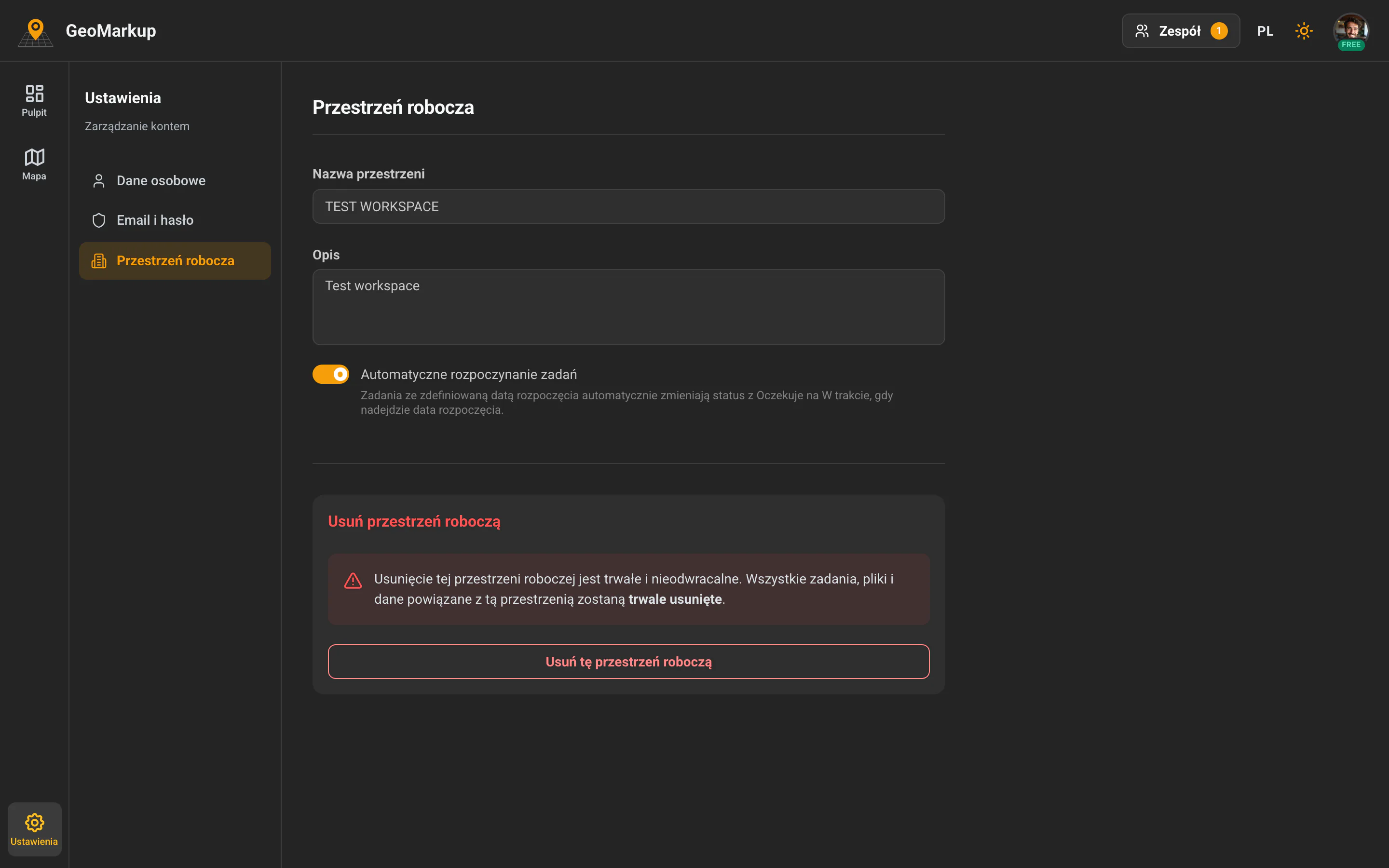This screenshot has width=1389, height=868.
Task: Click the theme sun icon
Action: click(x=1304, y=31)
